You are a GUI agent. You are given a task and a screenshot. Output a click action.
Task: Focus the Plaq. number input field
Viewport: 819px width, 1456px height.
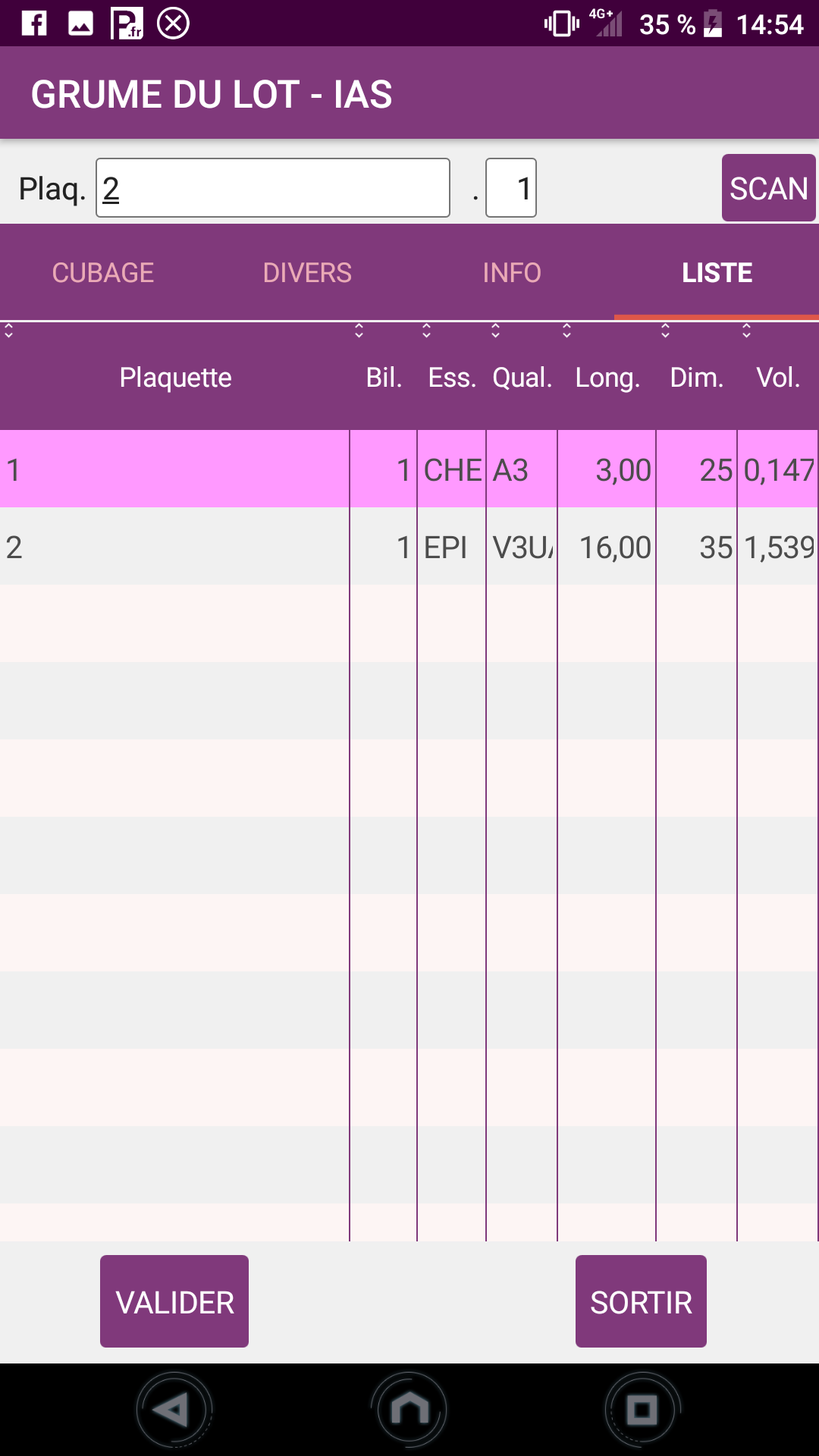pos(273,188)
